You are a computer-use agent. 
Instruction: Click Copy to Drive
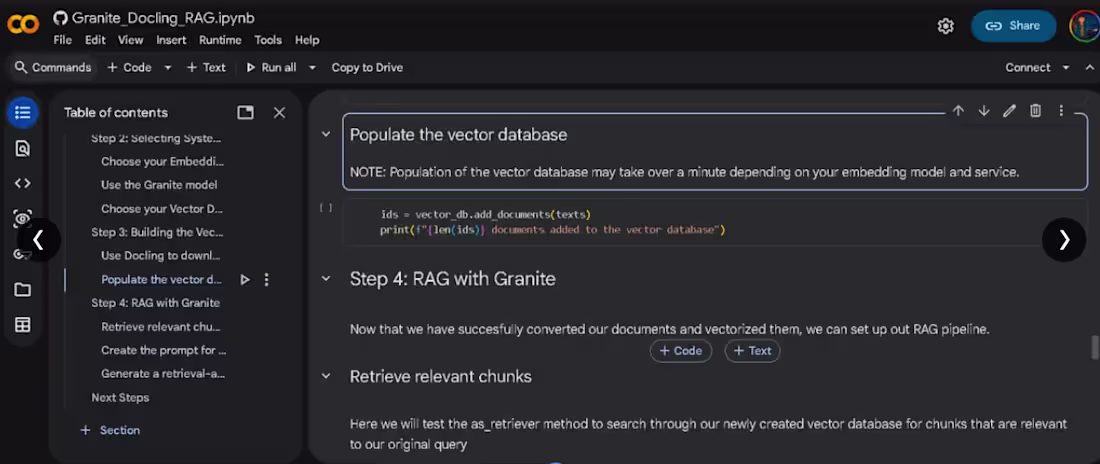click(x=367, y=67)
